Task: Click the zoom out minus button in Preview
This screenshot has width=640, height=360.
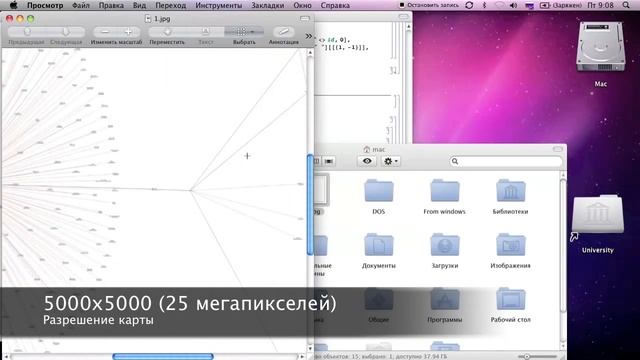Action: coord(105,32)
